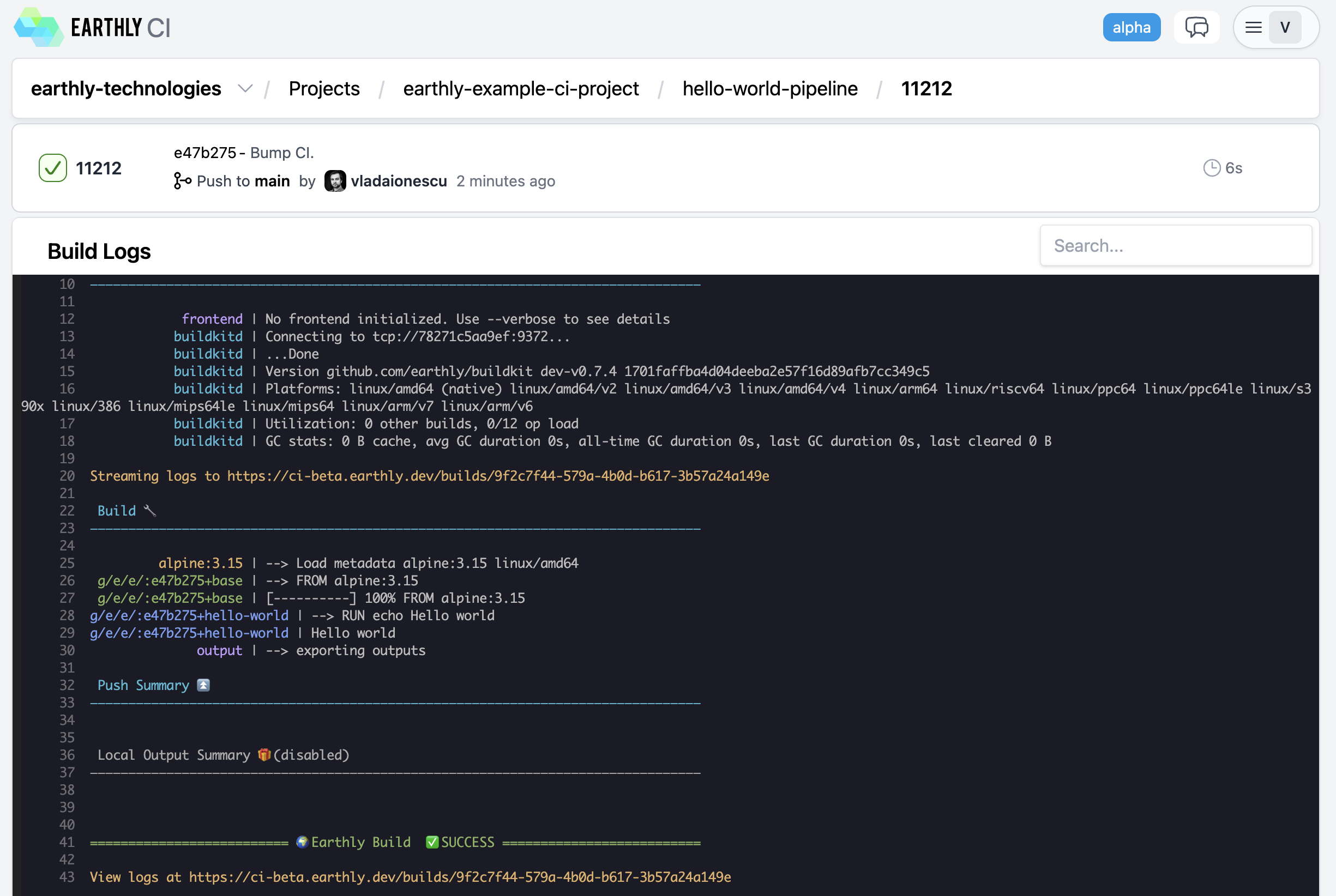Open vladaionescu username link
The image size is (1336, 896).
pyautogui.click(x=399, y=181)
